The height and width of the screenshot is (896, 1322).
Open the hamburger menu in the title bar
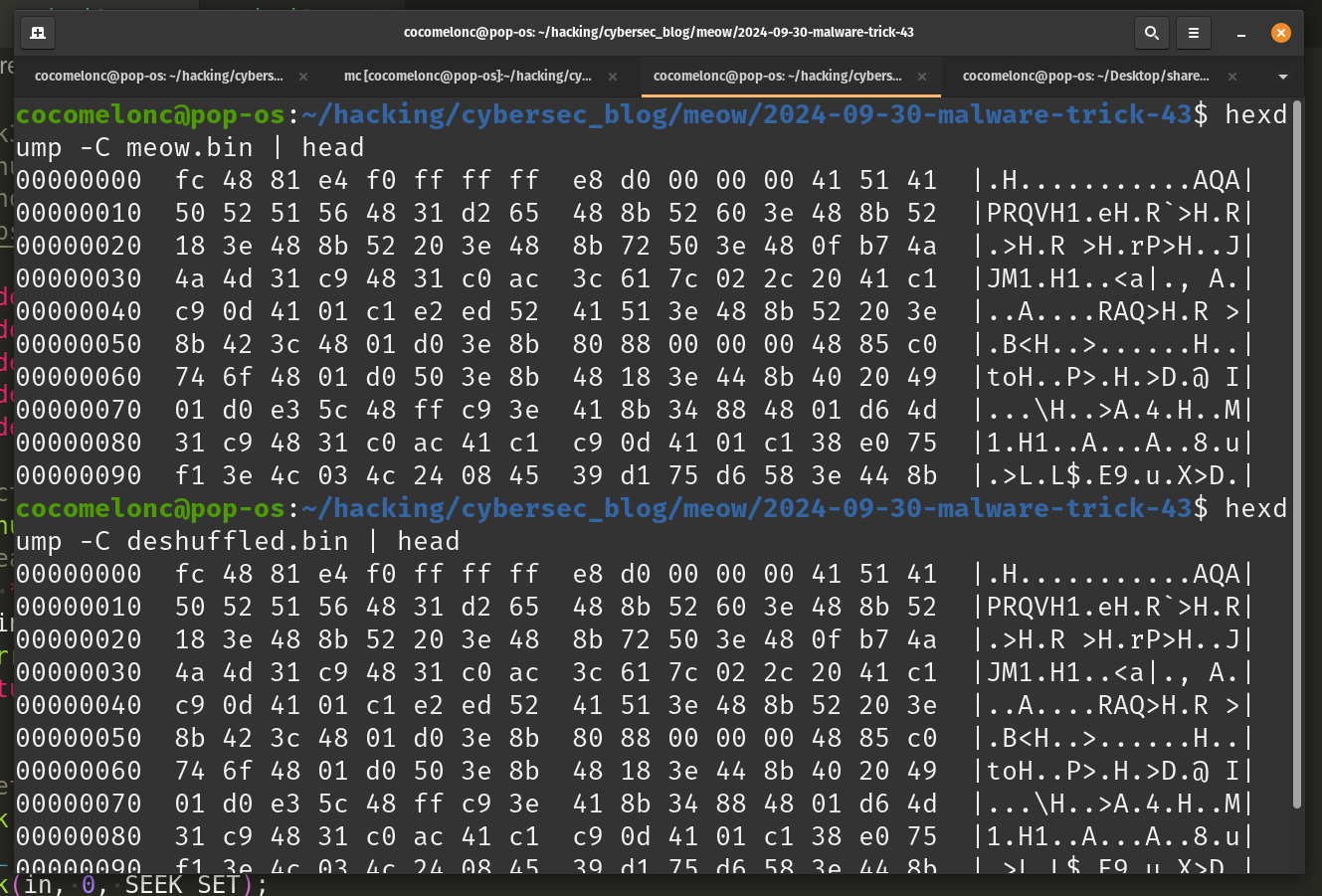click(x=1194, y=33)
